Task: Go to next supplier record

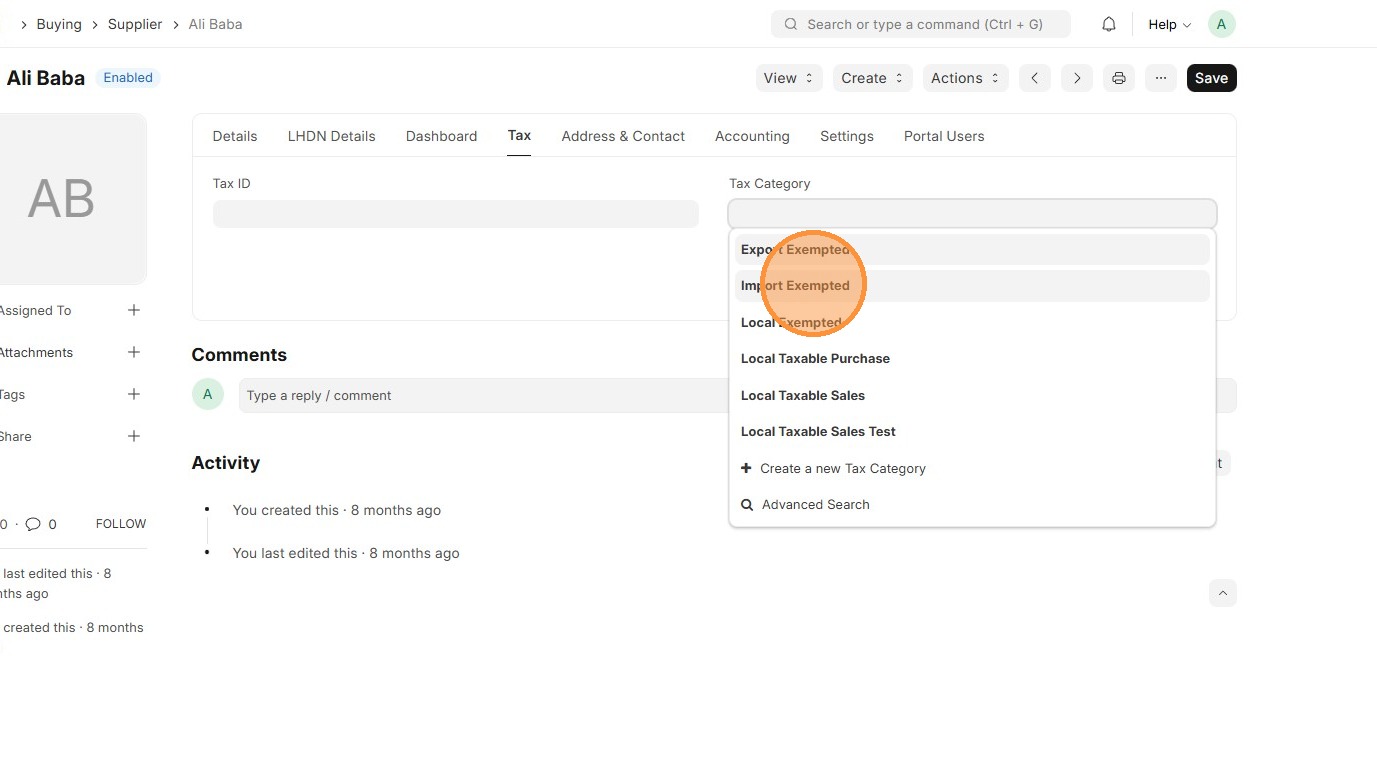Action: click(x=1077, y=78)
